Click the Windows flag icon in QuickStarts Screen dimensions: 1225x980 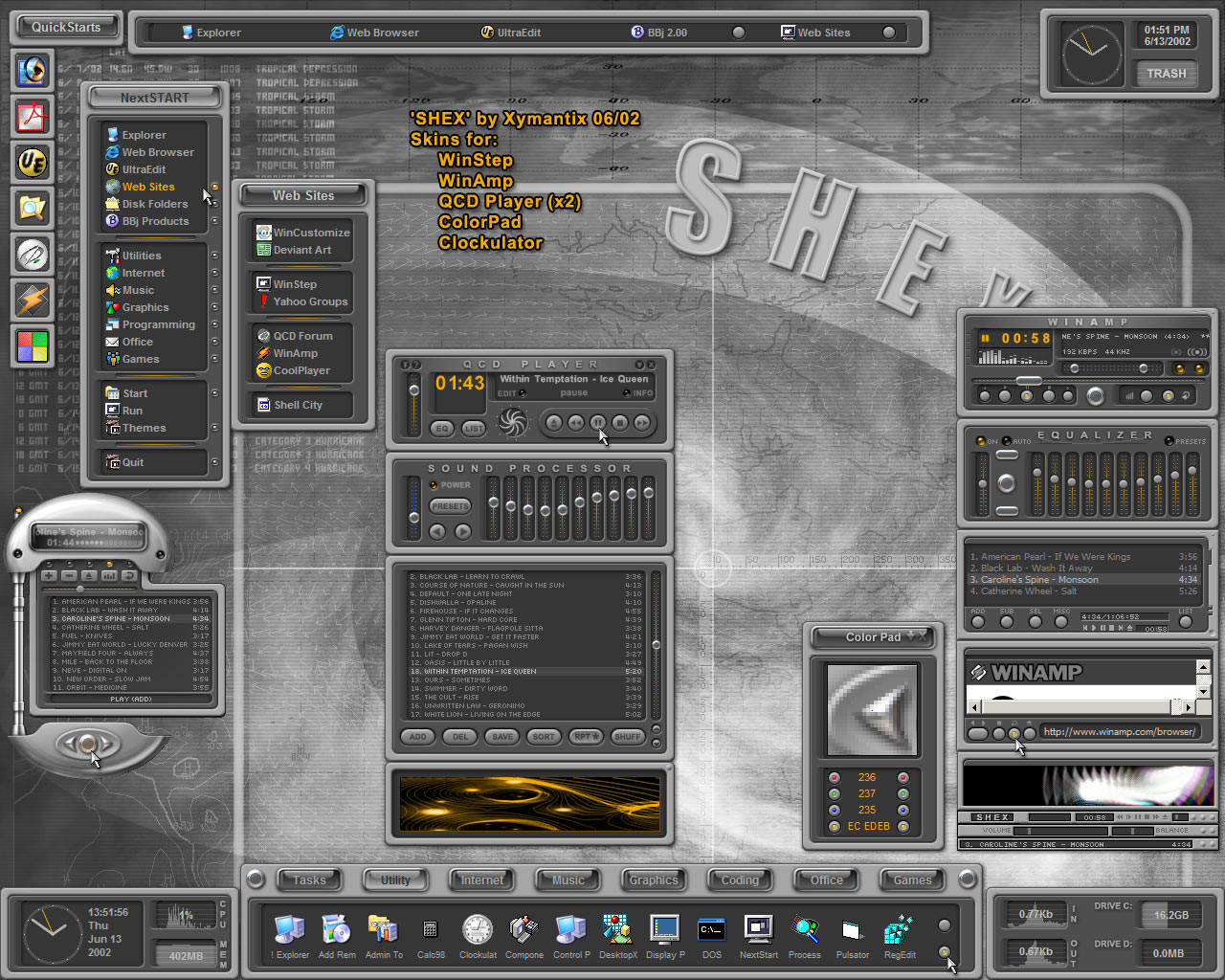tap(33, 345)
